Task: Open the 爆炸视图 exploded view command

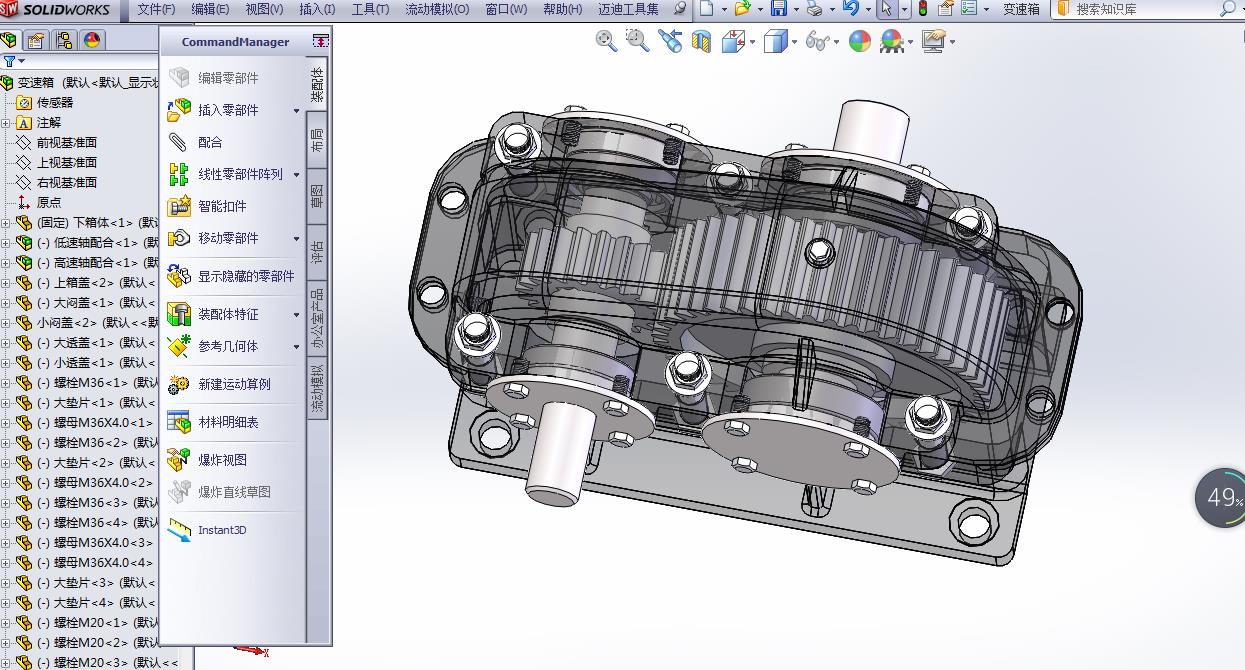Action: [222, 460]
